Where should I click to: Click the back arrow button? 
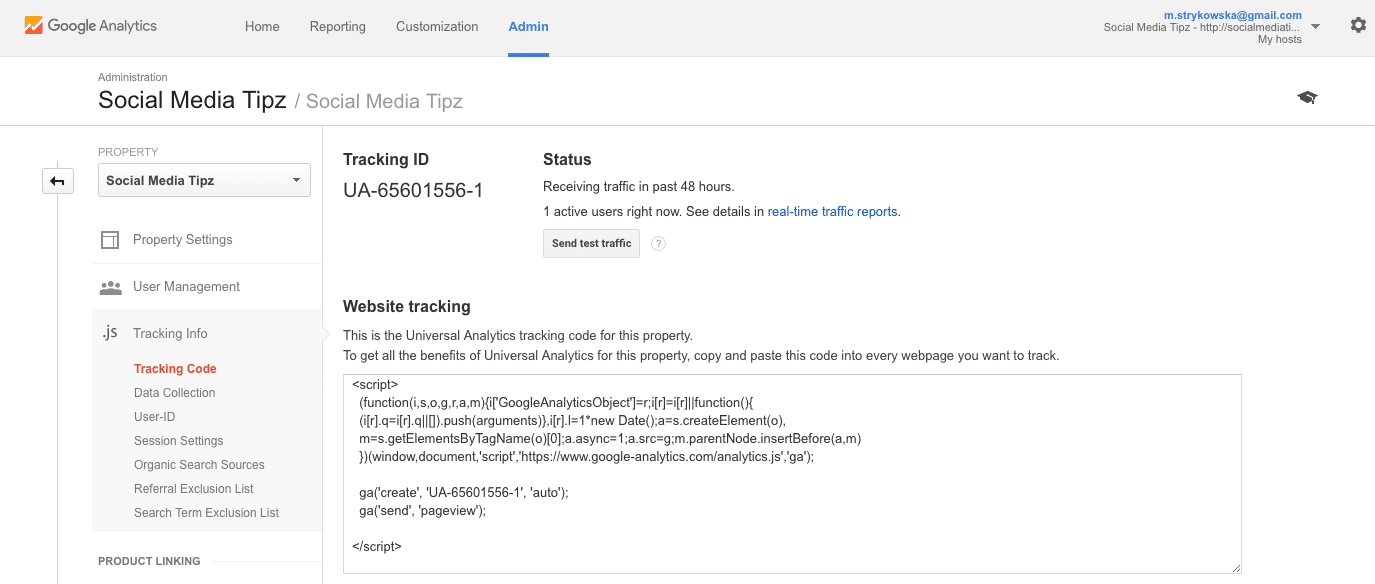[58, 181]
